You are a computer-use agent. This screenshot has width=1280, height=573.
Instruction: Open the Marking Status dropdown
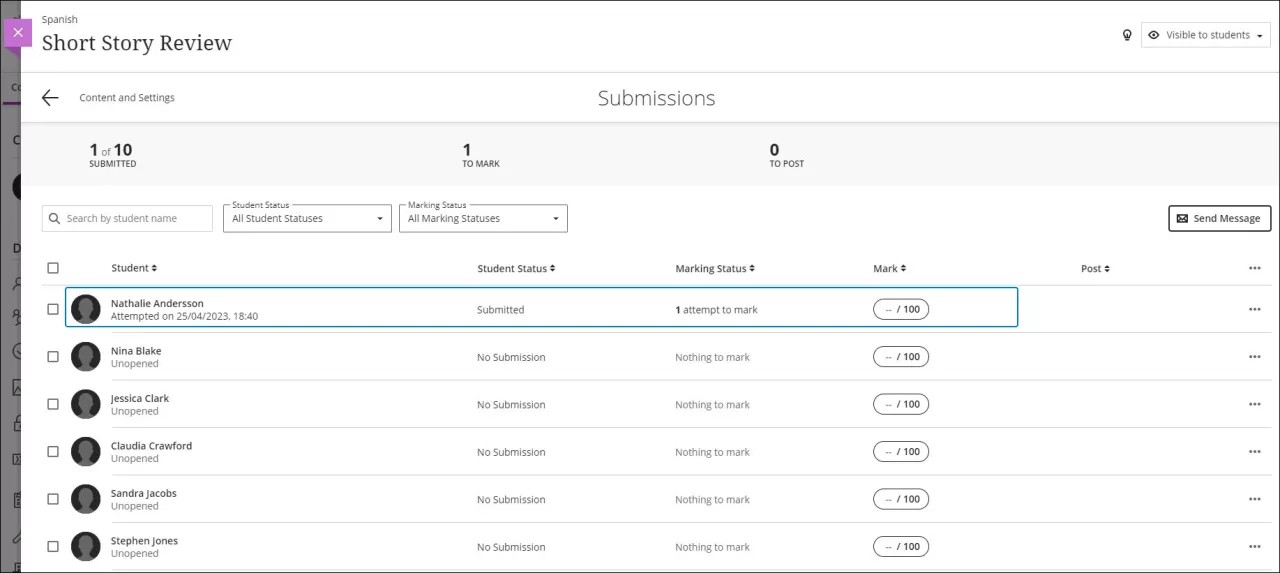[x=483, y=219]
